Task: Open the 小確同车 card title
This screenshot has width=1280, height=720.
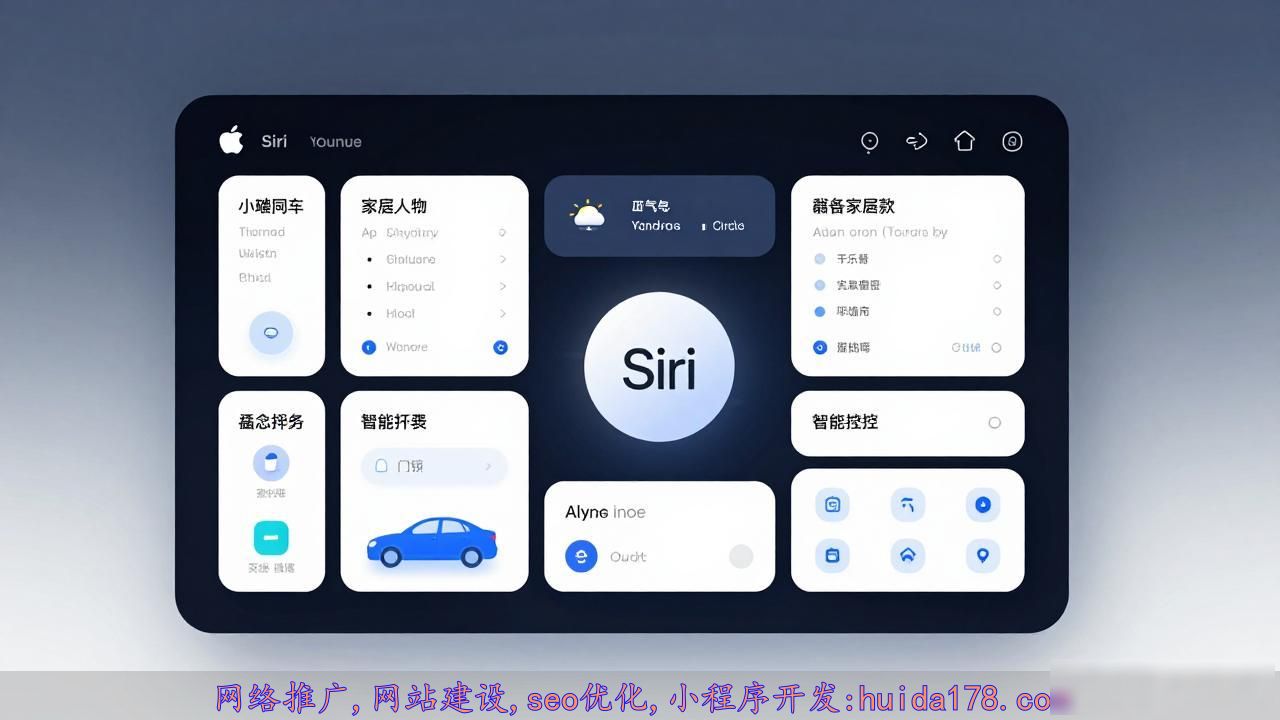Action: coord(271,206)
